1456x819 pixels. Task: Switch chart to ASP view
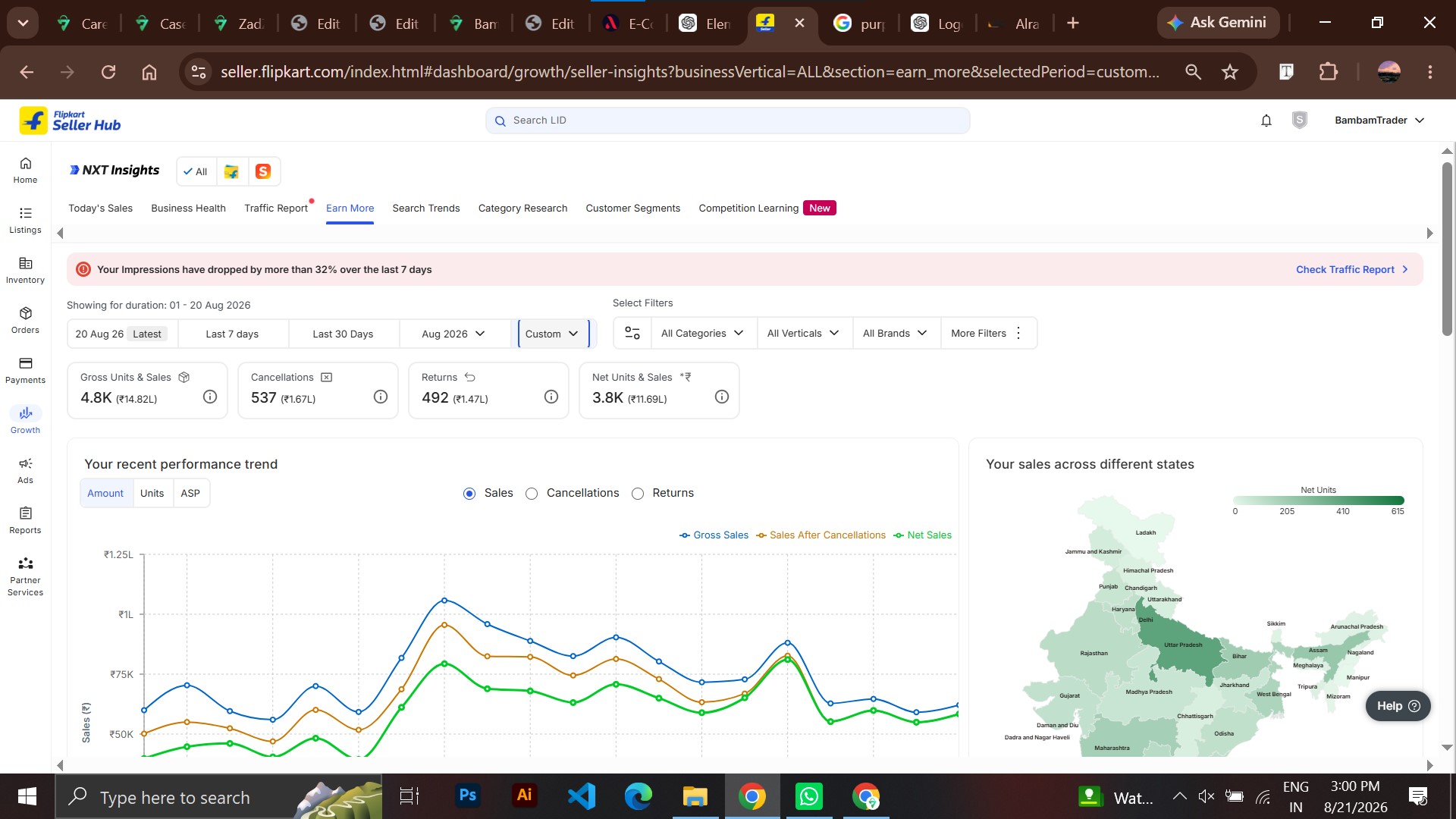coord(190,493)
